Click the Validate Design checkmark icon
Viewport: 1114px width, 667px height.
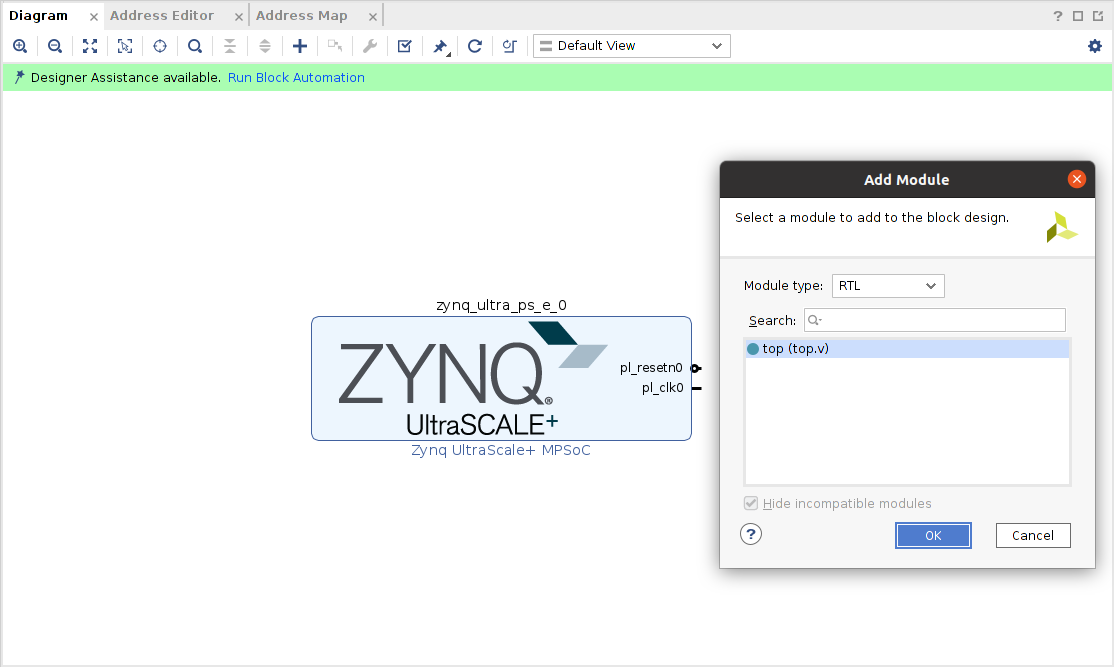pyautogui.click(x=404, y=46)
